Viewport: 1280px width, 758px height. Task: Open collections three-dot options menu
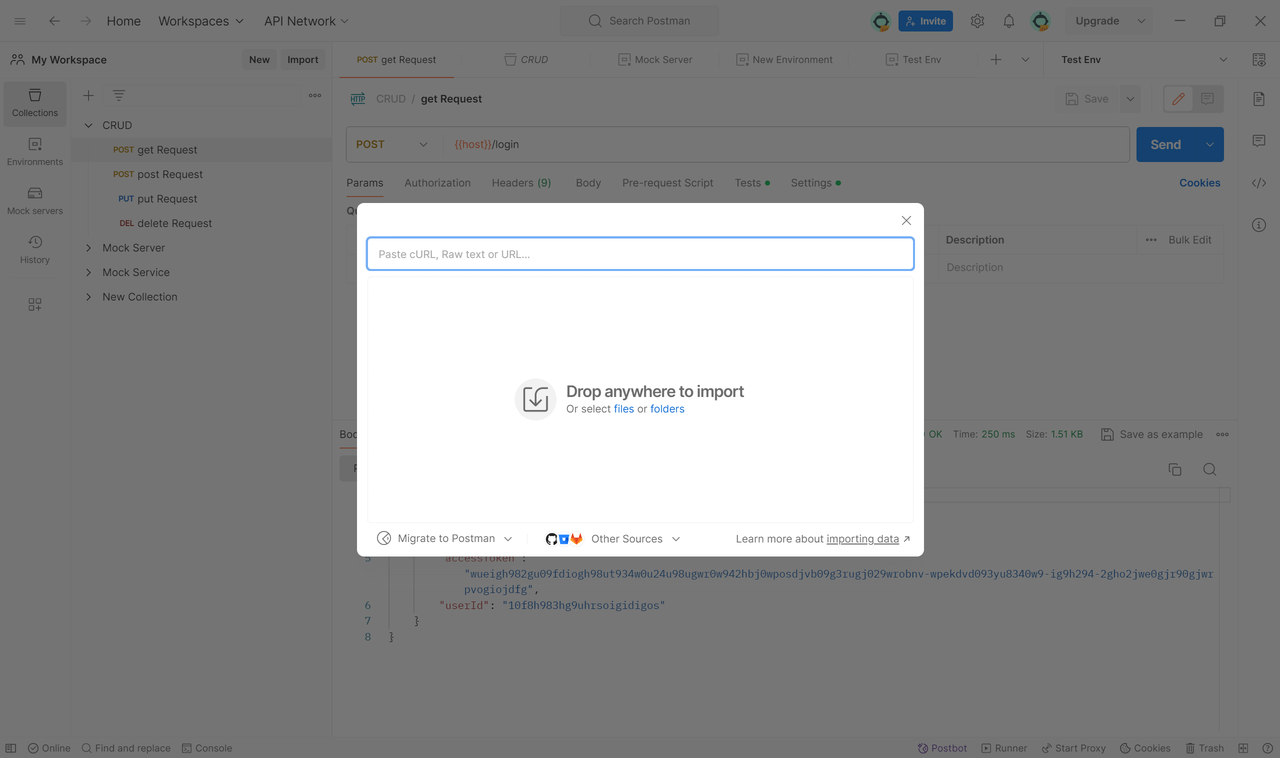pyautogui.click(x=315, y=96)
